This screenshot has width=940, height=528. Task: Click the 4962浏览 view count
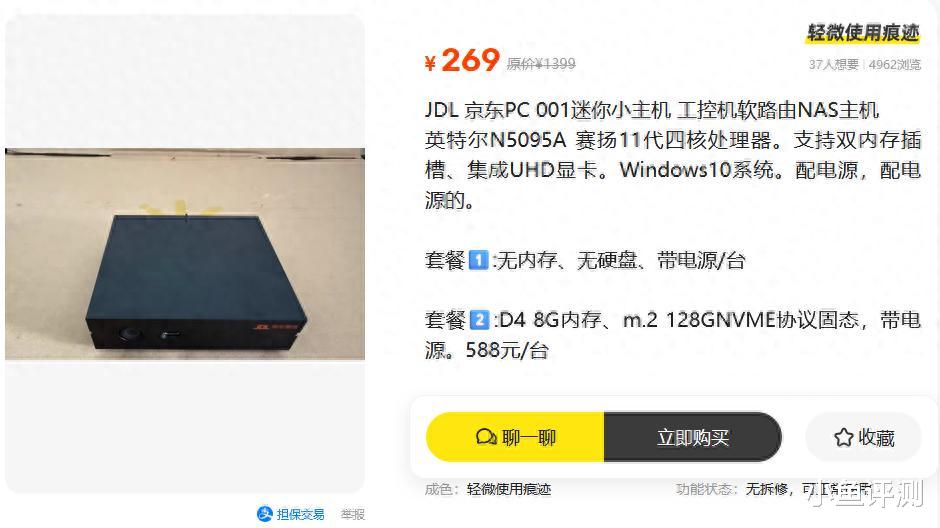pyautogui.click(x=894, y=64)
